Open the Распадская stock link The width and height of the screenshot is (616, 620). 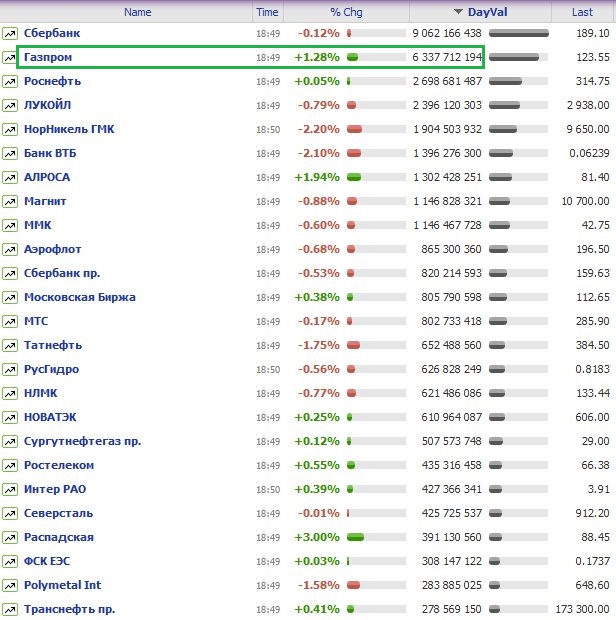click(x=58, y=537)
